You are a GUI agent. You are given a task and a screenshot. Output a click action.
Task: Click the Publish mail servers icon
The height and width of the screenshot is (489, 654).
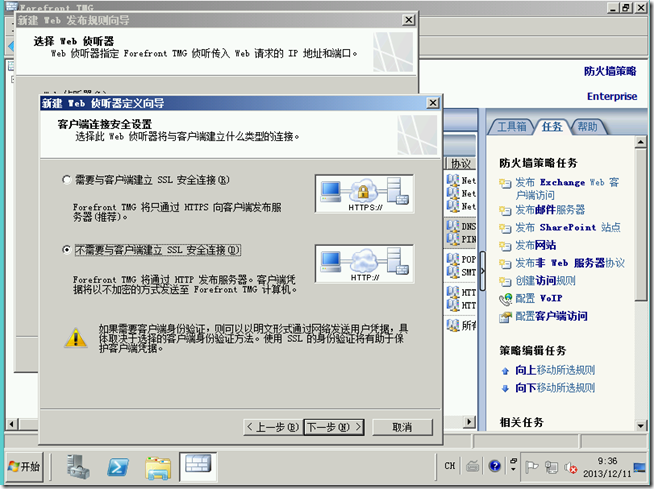coord(505,210)
